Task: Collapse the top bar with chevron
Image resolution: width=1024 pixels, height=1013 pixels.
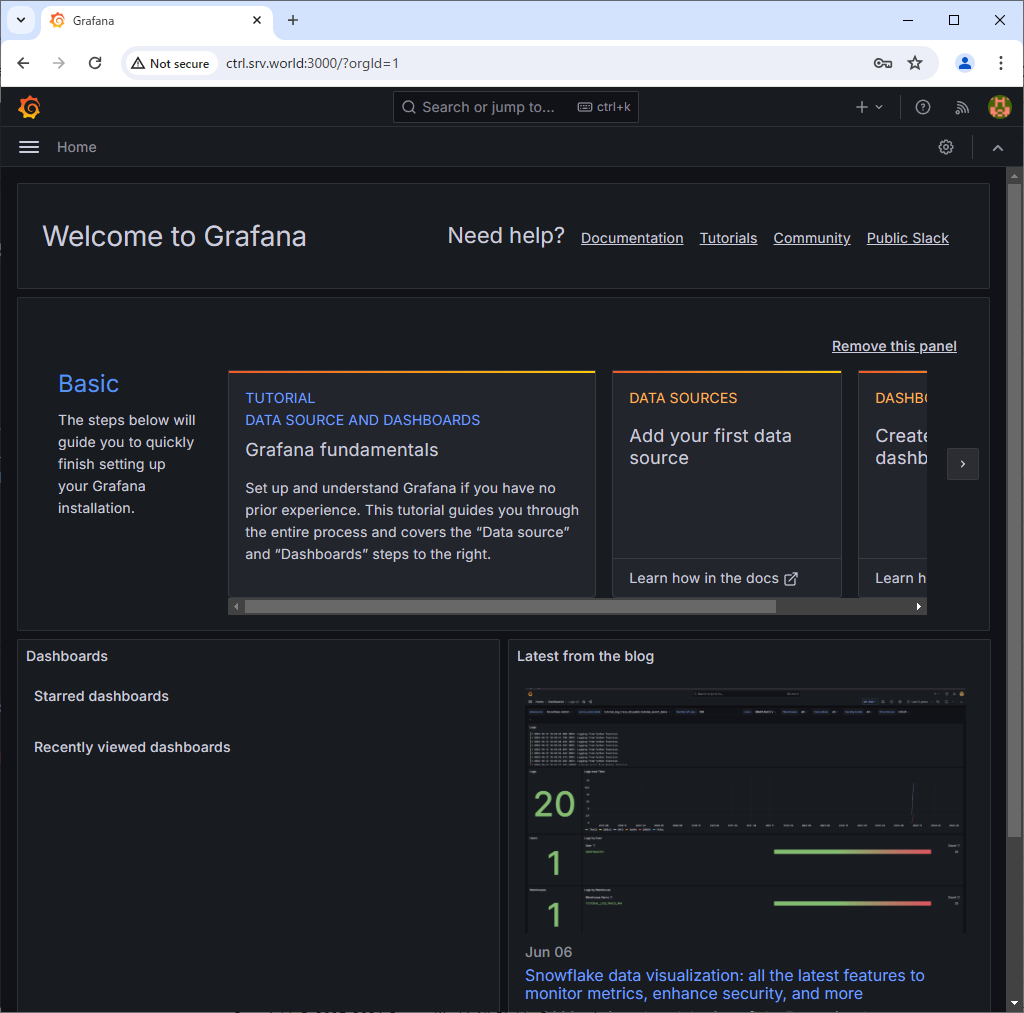Action: [997, 147]
